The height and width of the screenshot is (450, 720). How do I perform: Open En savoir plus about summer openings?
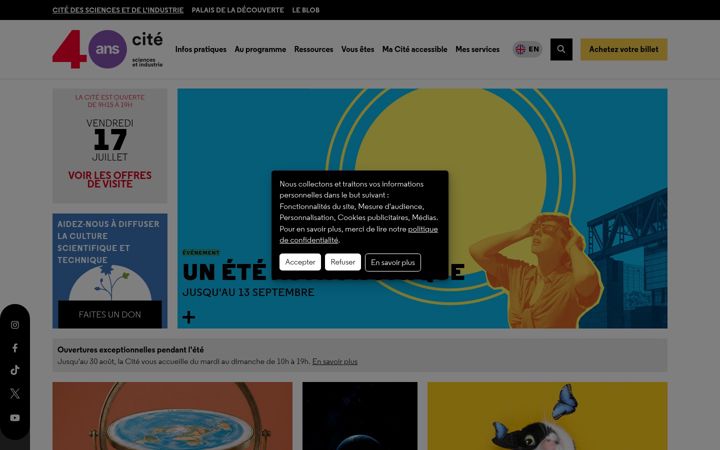[x=335, y=361]
